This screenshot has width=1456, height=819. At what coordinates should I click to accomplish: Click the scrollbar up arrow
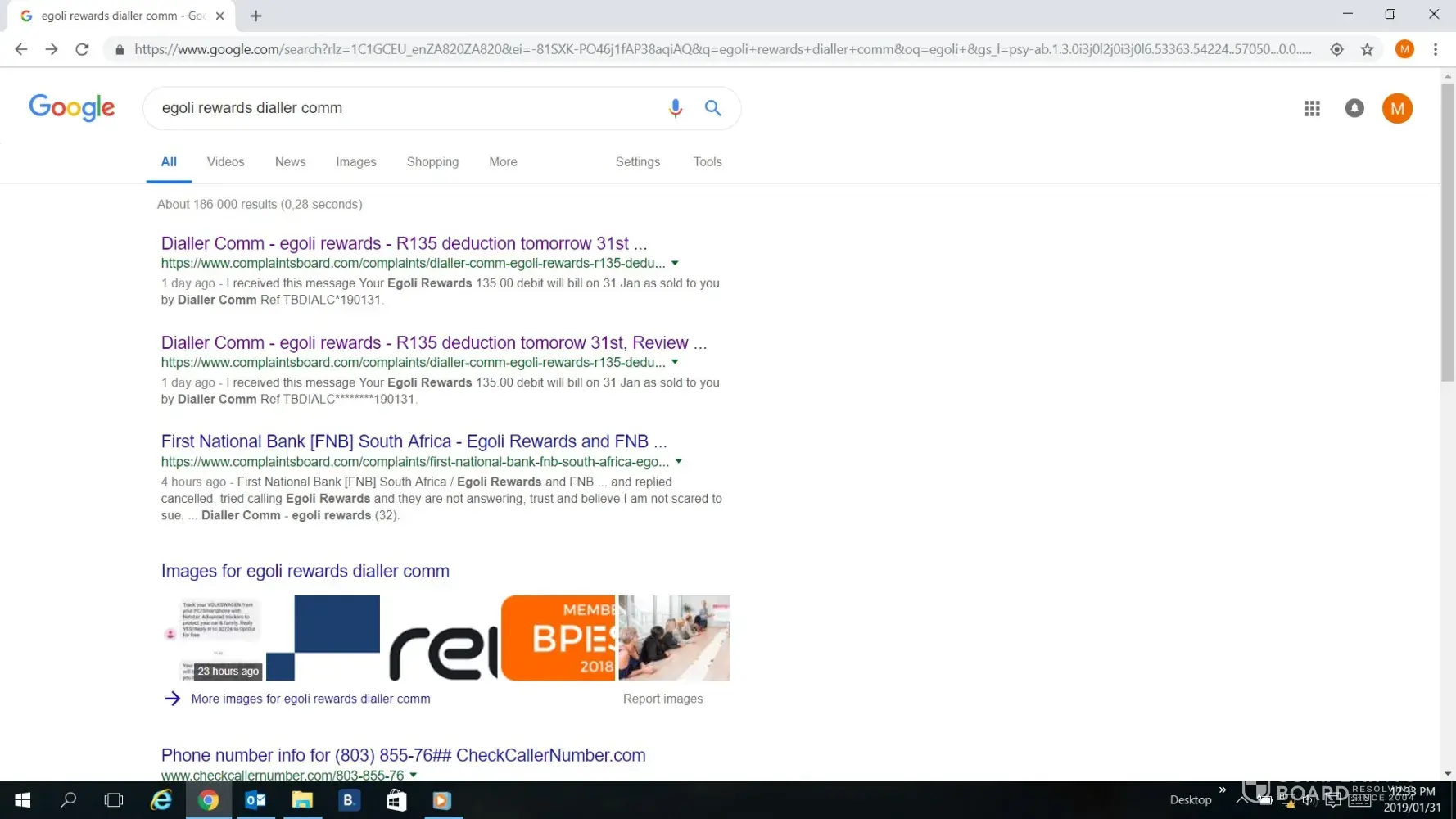[1448, 76]
